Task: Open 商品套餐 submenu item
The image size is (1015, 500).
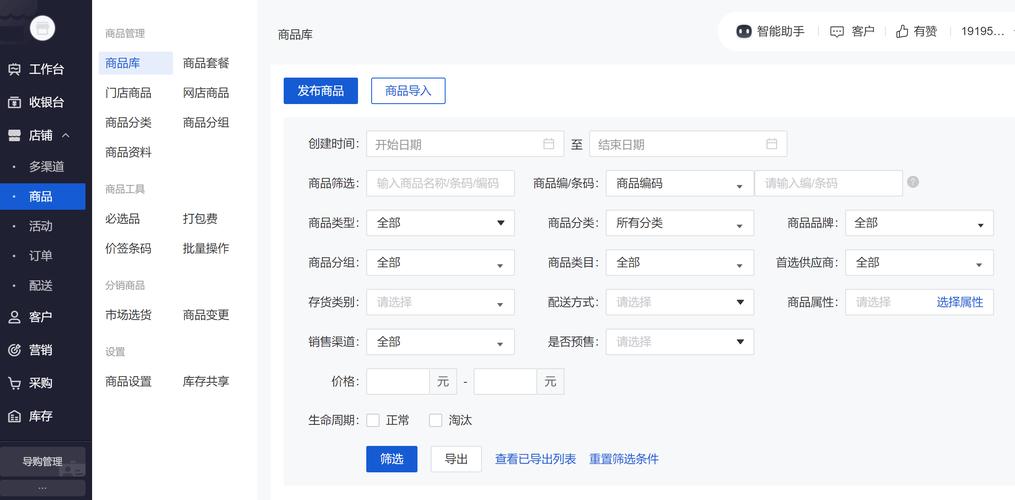Action: (206, 63)
